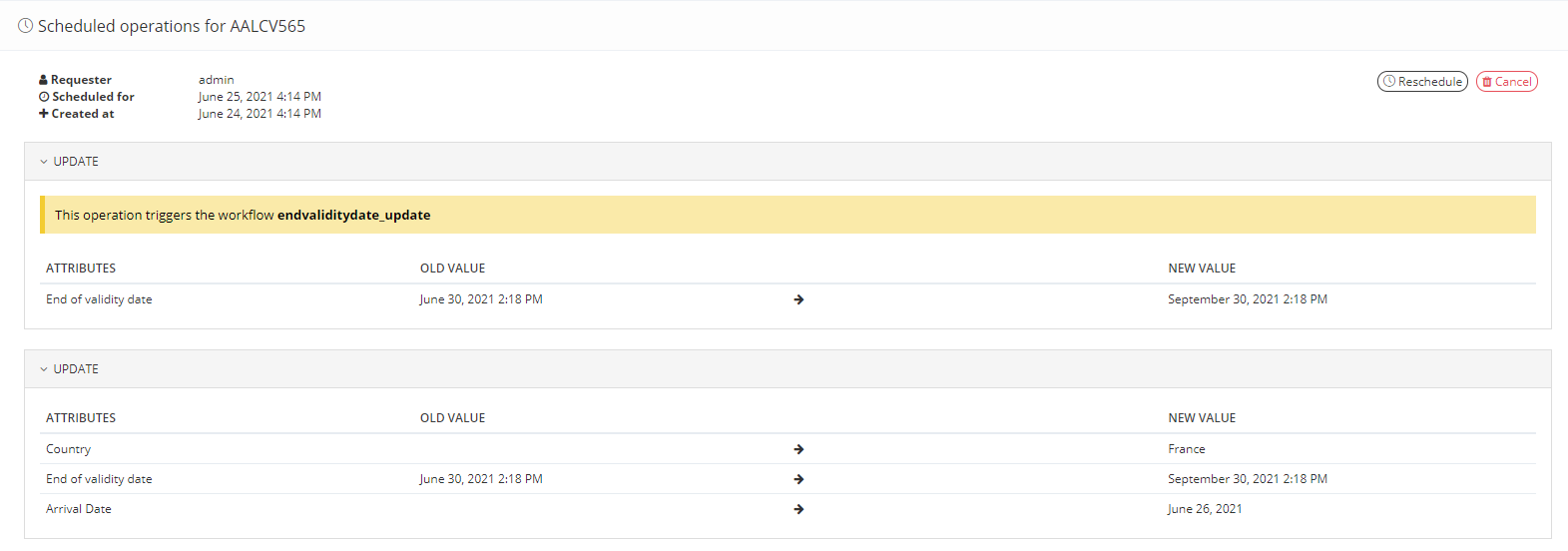Viewport: 1568px width, 551px height.
Task: Click the Scheduled operations for AALCV565 title
Action: tap(172, 26)
